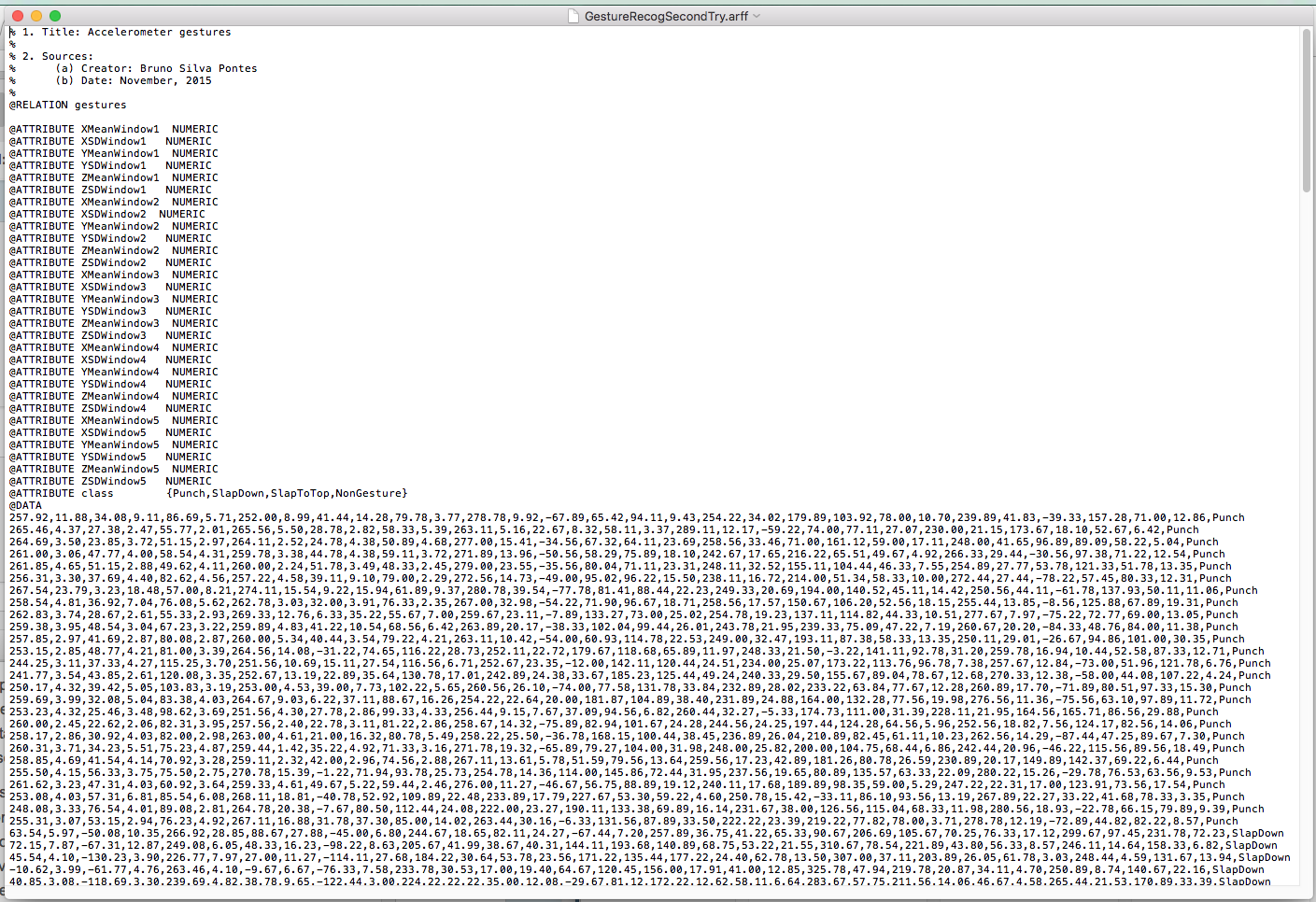The width and height of the screenshot is (1316, 902).
Task: Click the data row starting with 257.92,11.88
Action: pyautogui.click(x=627, y=517)
